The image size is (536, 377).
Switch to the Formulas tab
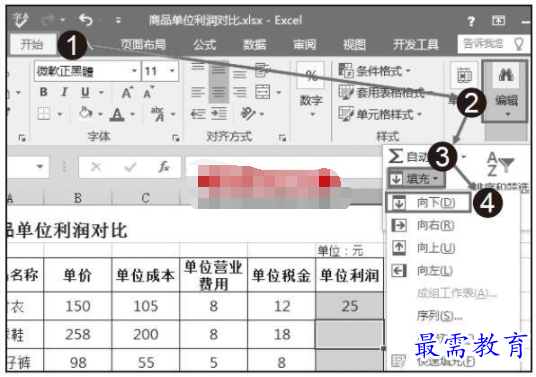[204, 44]
